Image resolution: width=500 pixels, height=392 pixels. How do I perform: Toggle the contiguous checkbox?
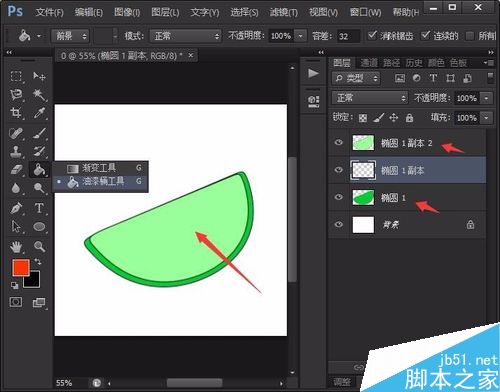(x=425, y=35)
